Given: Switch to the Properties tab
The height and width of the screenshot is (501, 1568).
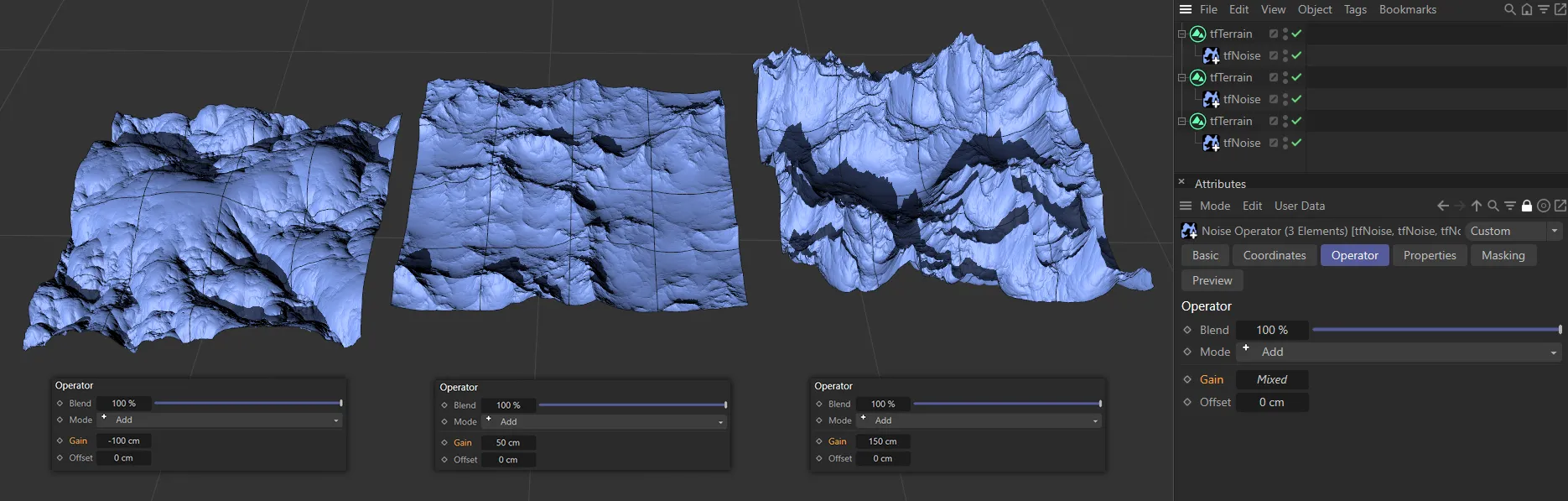Looking at the screenshot, I should (x=1430, y=255).
